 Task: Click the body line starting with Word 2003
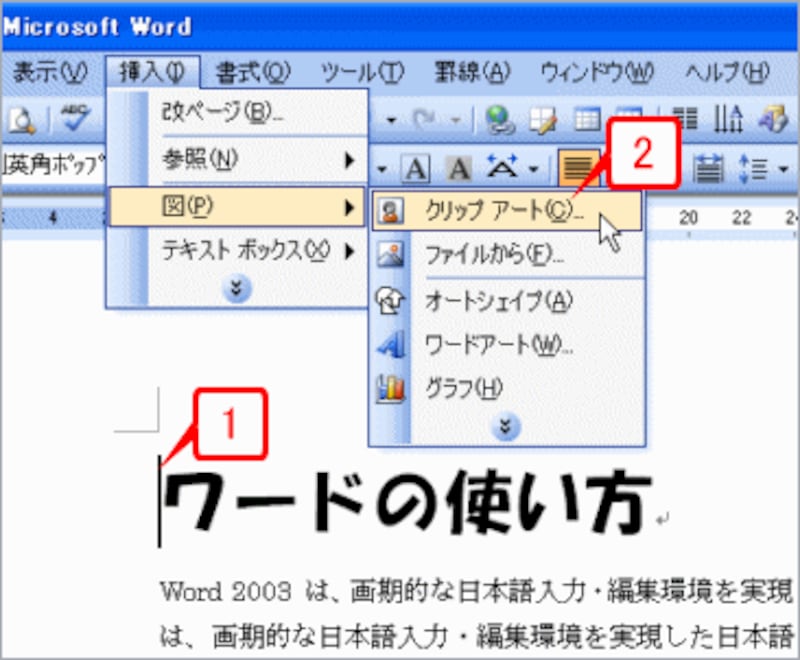point(477,593)
